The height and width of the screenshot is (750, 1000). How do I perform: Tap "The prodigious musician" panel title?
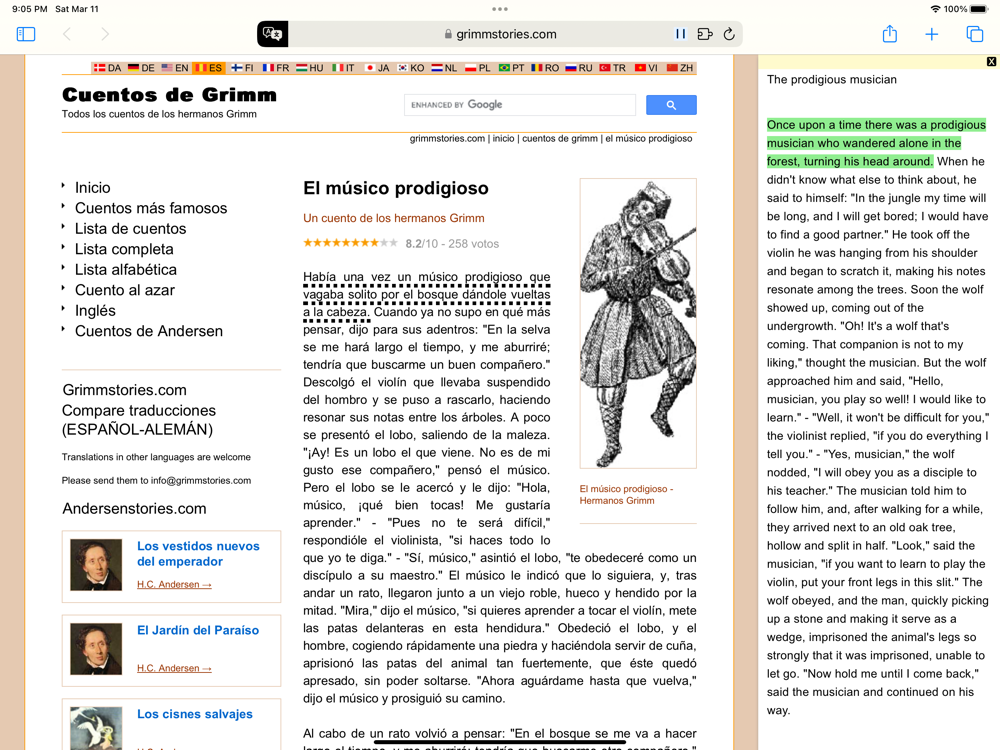(832, 80)
